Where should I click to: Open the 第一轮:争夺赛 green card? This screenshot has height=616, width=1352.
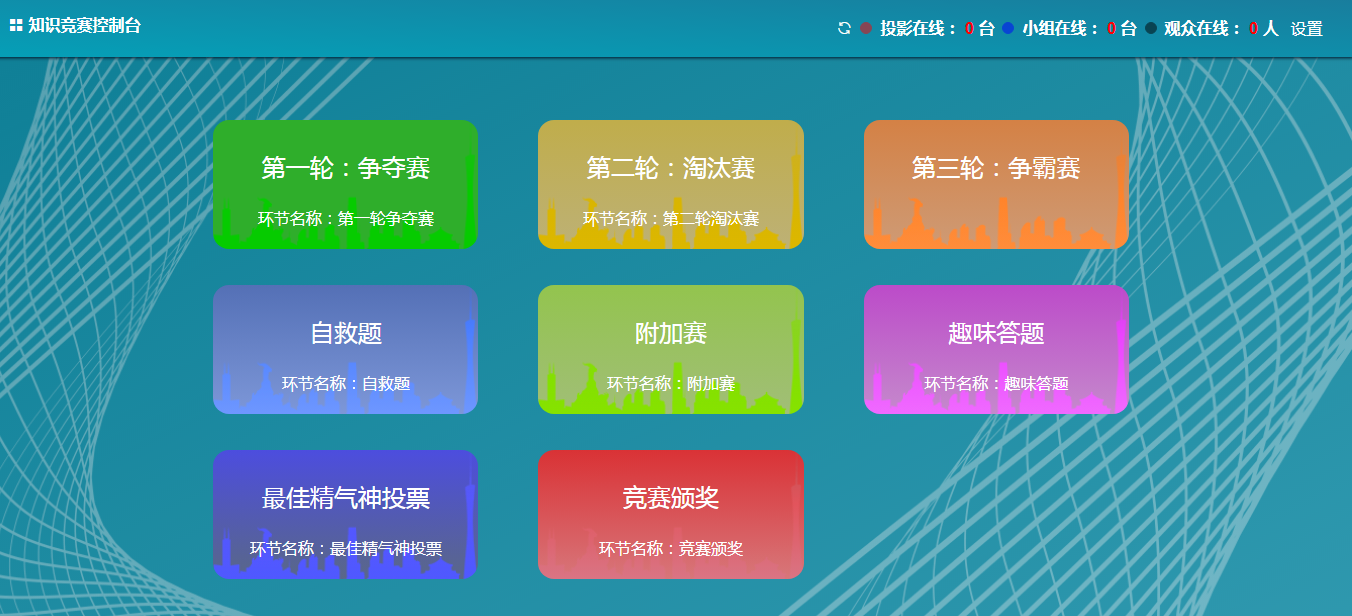click(345, 184)
